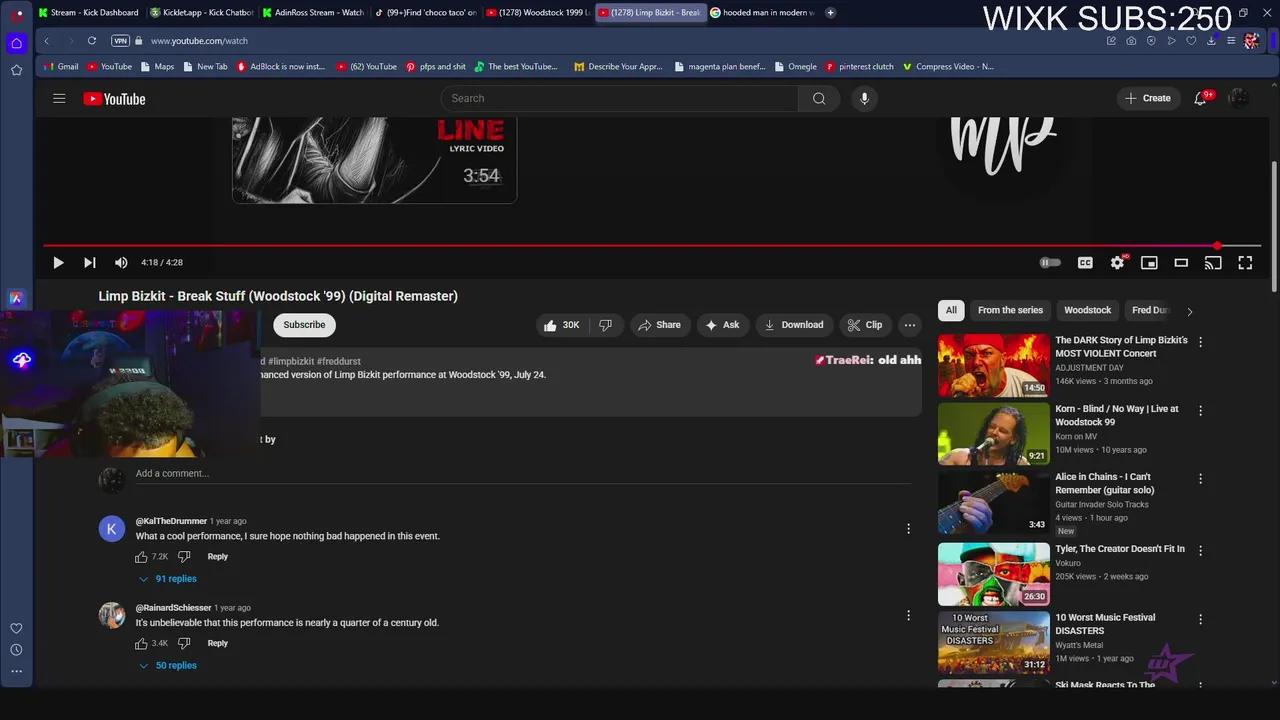Viewport: 1280px width, 720px height.
Task: Open the browser VPN badge
Action: [x=121, y=41]
